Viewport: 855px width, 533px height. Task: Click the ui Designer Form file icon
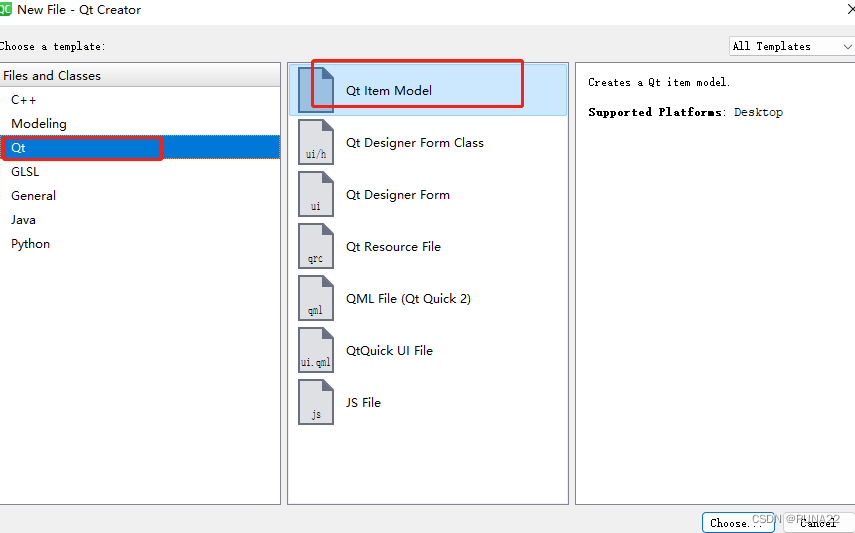[x=316, y=194]
